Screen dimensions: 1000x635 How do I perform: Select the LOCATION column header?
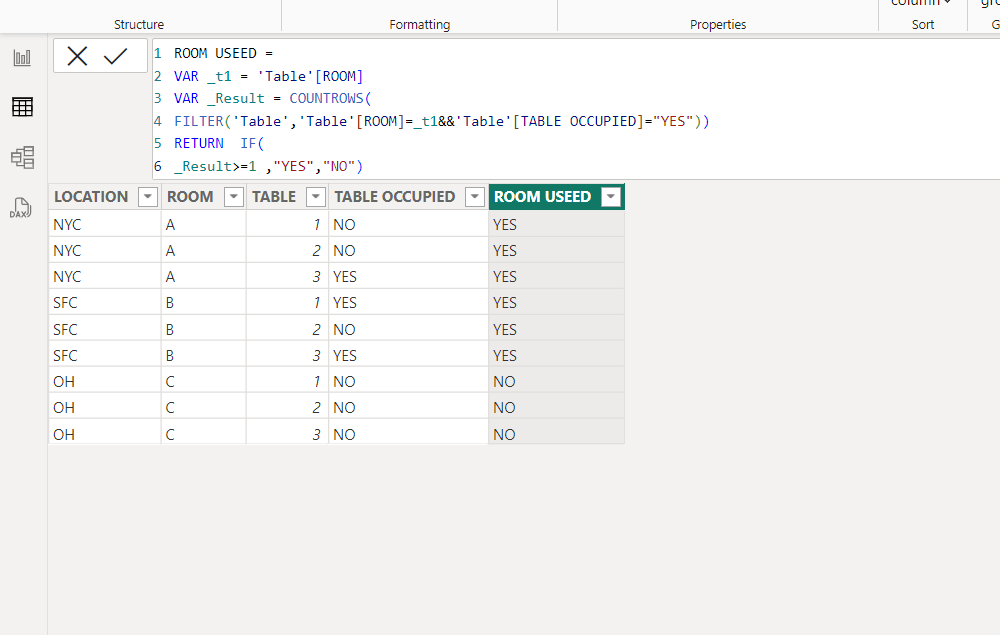[x=91, y=197]
